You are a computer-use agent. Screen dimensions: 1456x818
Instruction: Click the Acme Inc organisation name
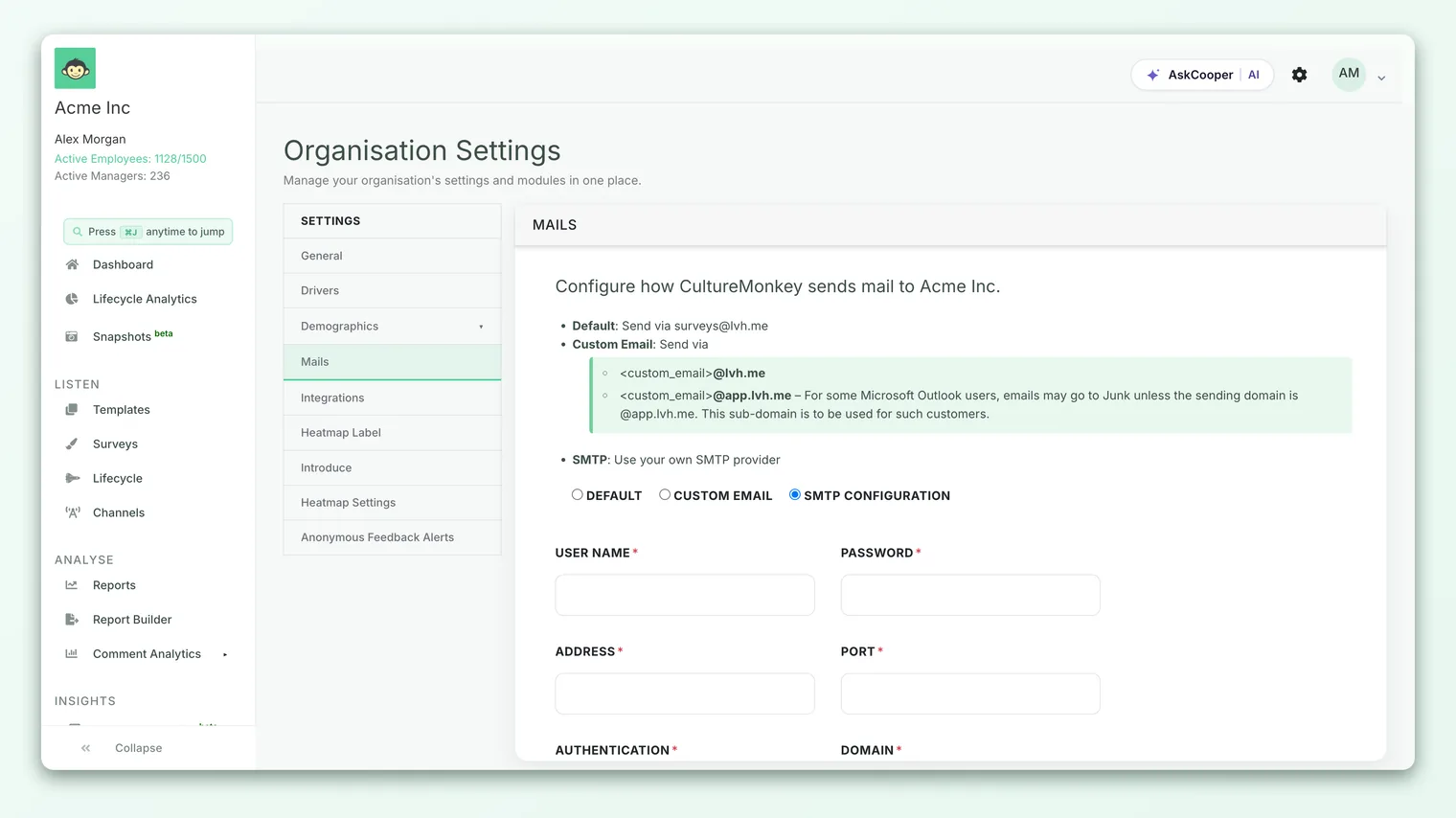click(92, 108)
